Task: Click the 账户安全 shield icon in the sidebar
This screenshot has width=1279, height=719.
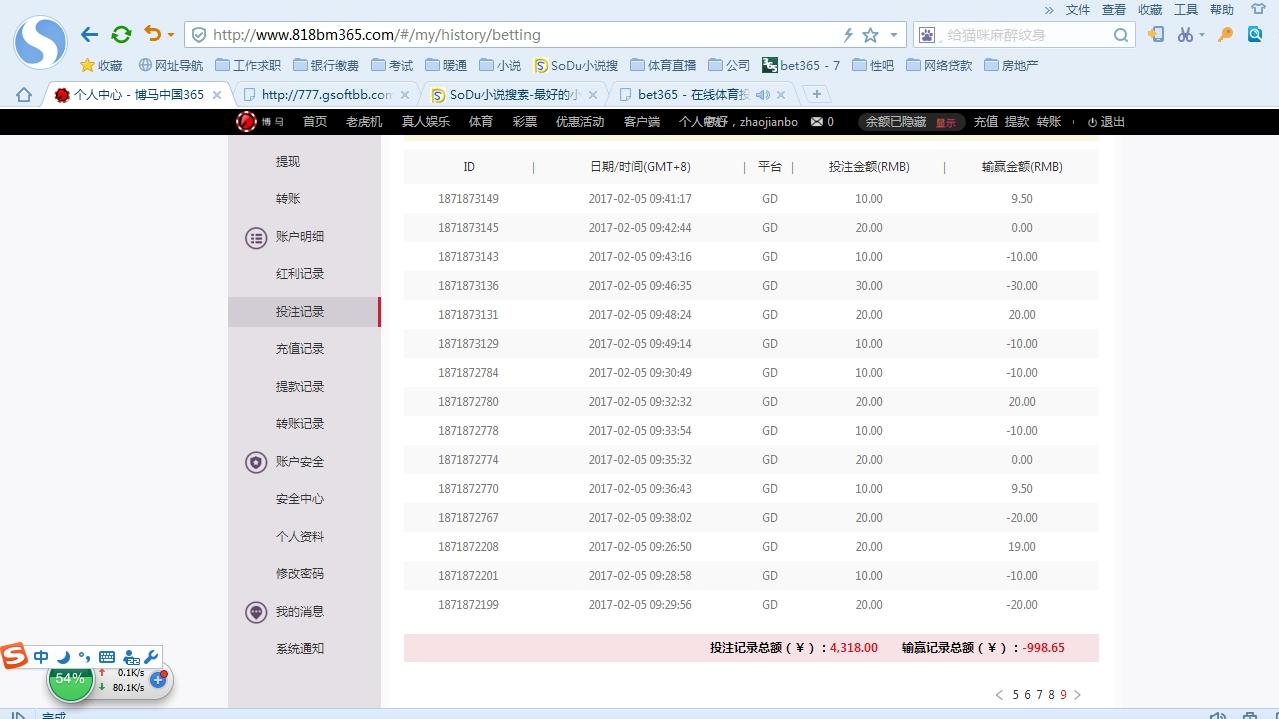Action: [x=256, y=462]
